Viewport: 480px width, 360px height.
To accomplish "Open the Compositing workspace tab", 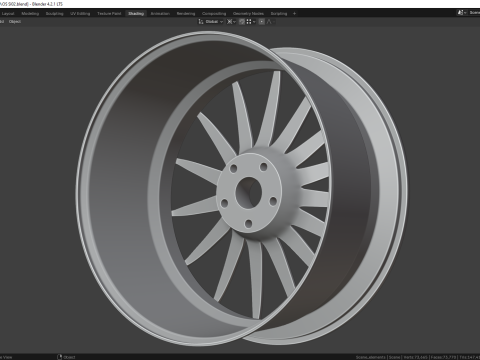I will pos(214,14).
